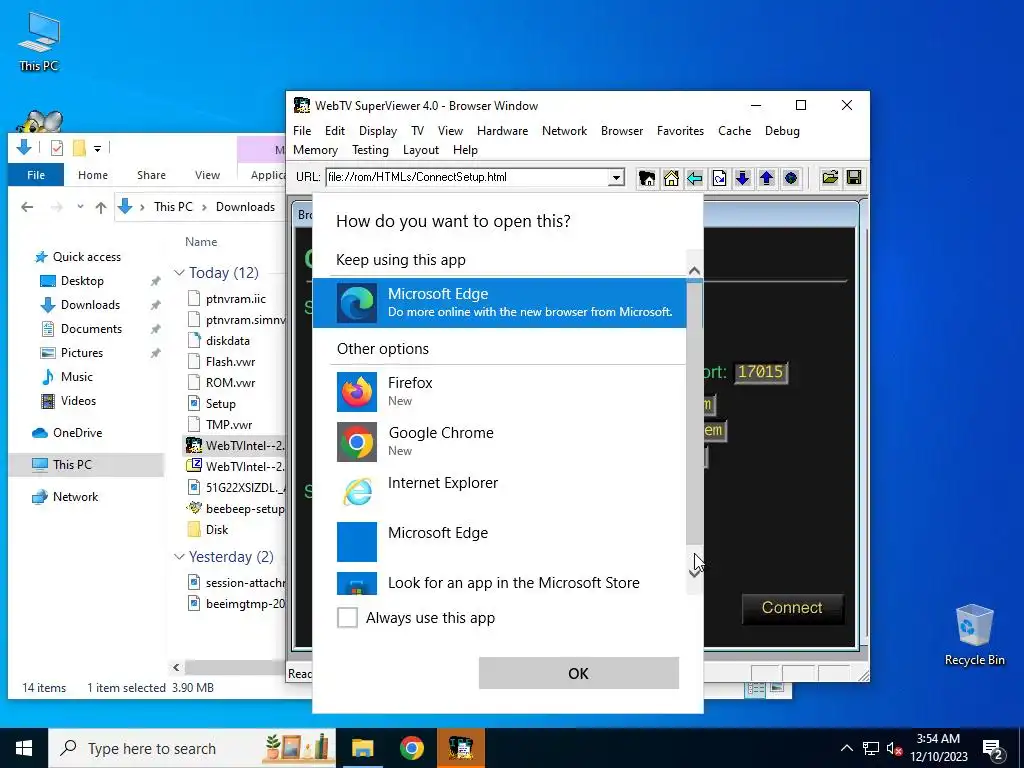The image size is (1024, 768).
Task: Select OneDrive in Explorer navigation pane
Action: tap(77, 432)
